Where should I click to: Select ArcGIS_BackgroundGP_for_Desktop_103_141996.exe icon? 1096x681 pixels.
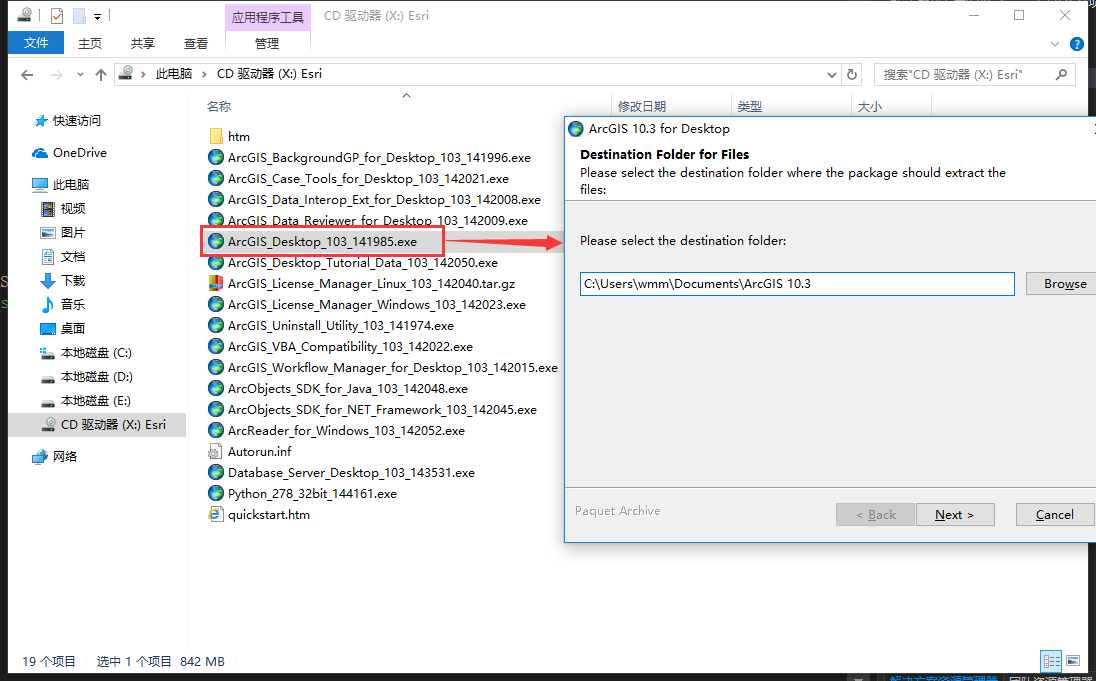216,157
